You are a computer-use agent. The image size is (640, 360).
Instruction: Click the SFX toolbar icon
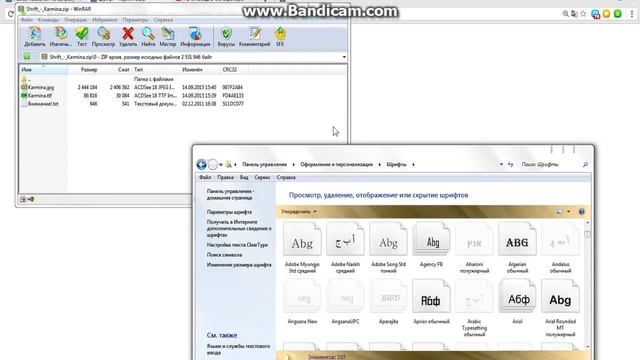[x=280, y=36]
